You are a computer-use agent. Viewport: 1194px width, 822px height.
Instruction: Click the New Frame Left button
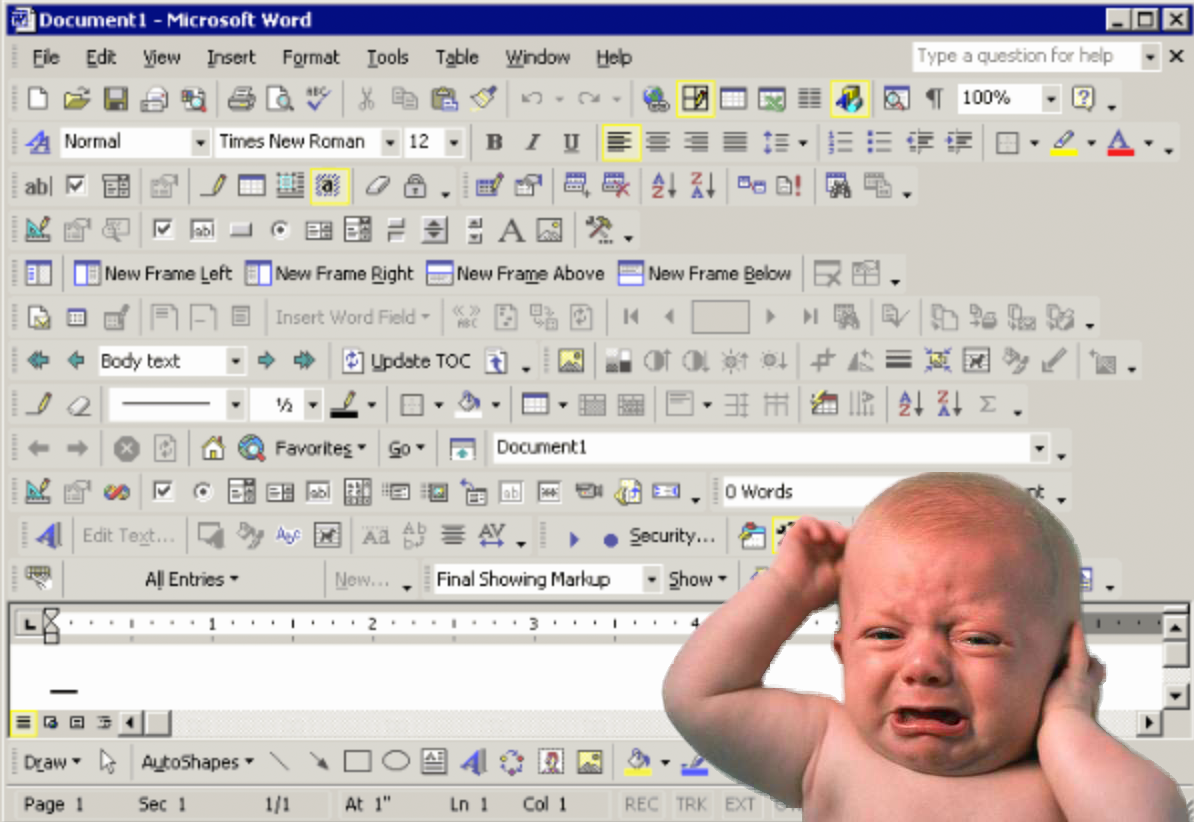click(x=154, y=274)
